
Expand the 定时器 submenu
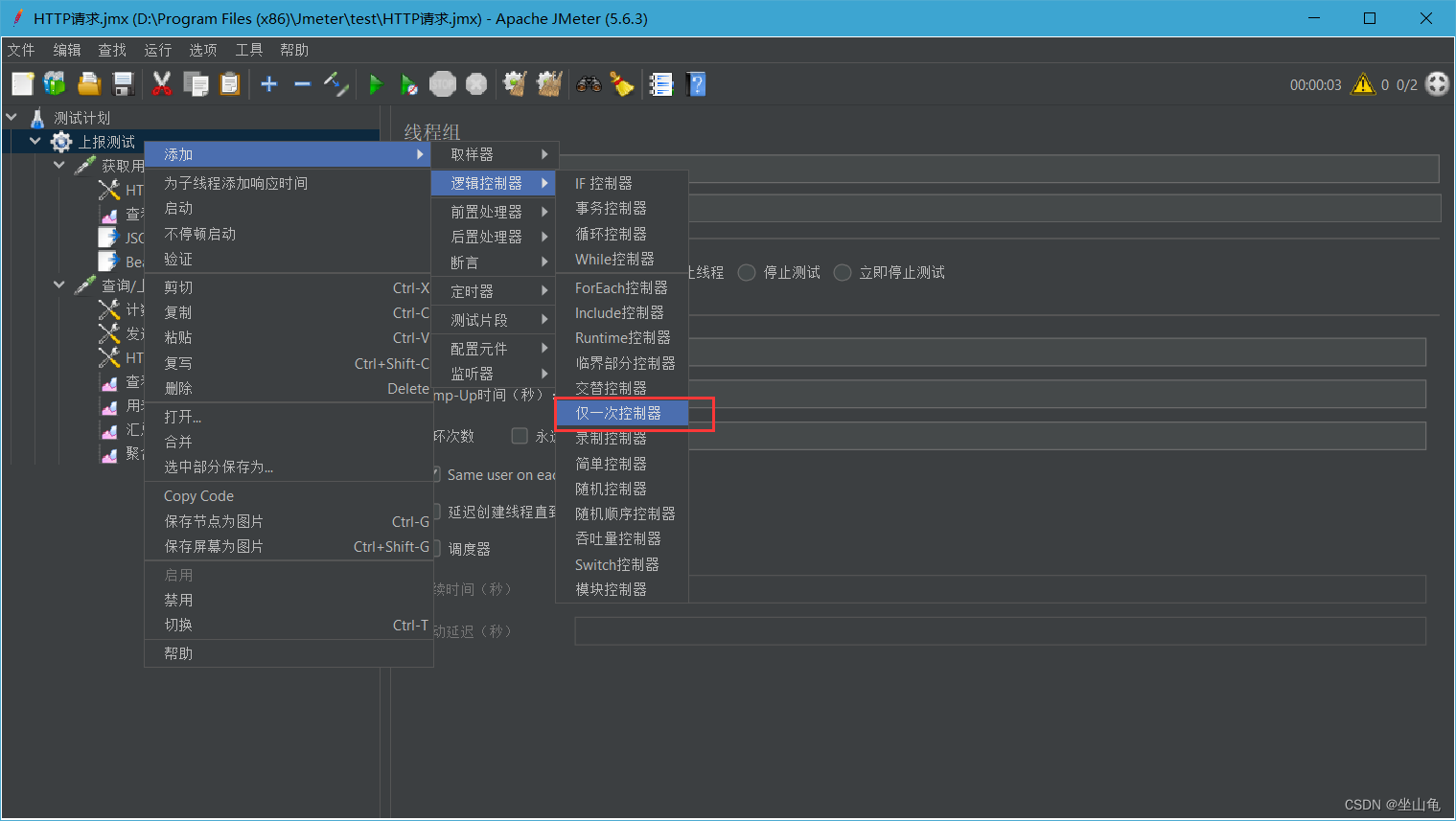click(494, 291)
